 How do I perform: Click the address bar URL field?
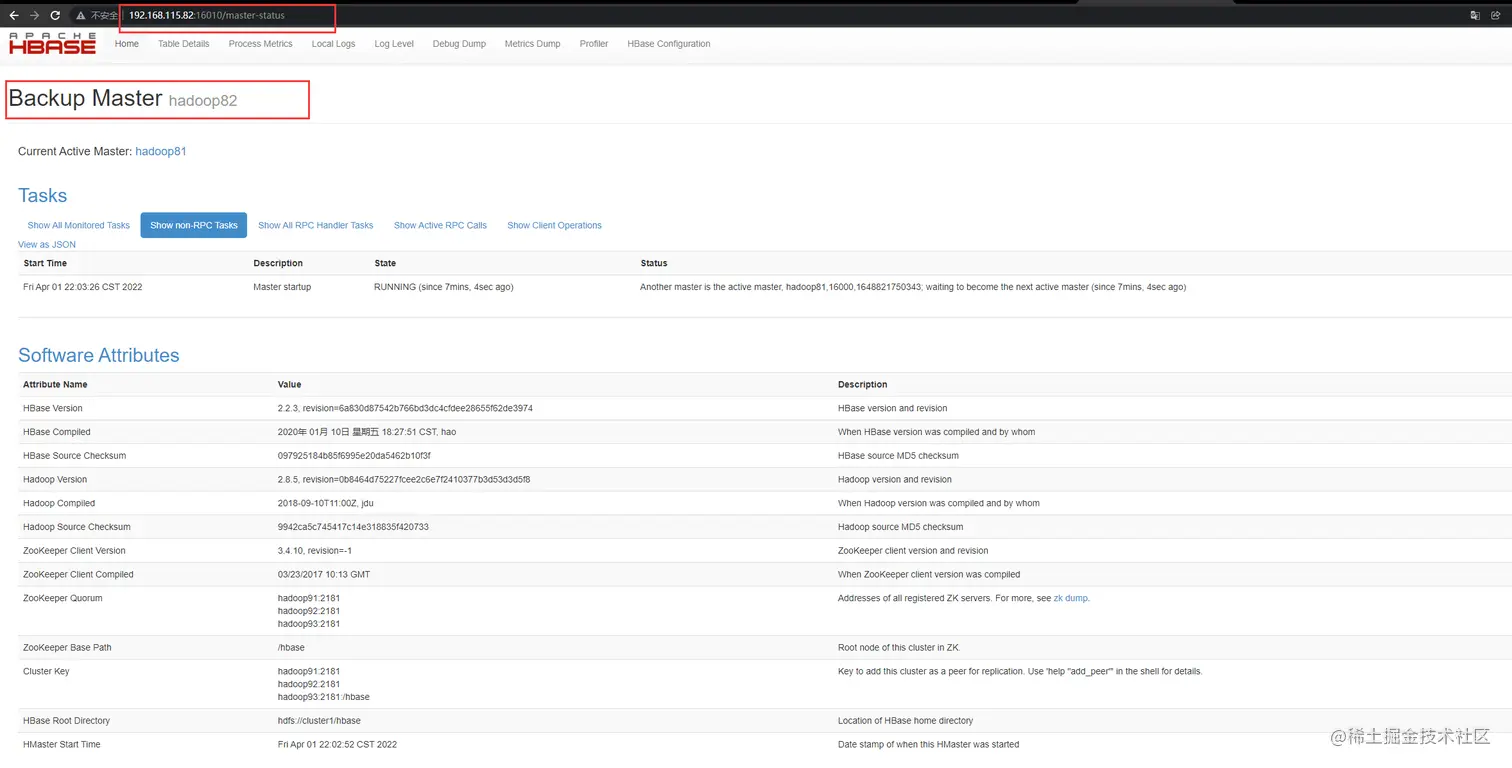coord(207,15)
